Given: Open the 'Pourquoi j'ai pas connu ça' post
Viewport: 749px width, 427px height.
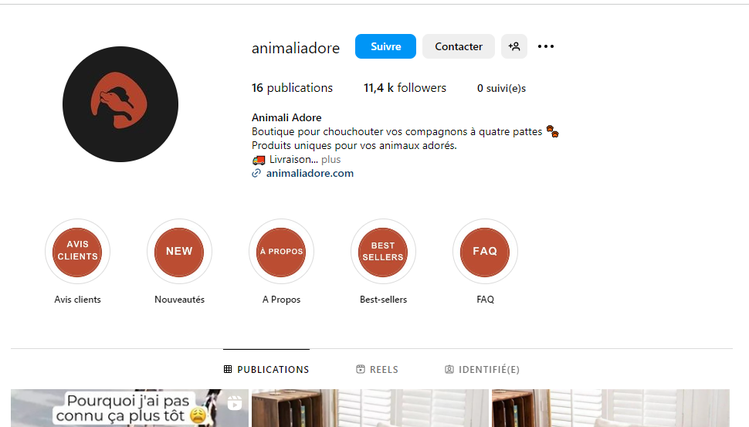Looking at the screenshot, I should click(129, 408).
